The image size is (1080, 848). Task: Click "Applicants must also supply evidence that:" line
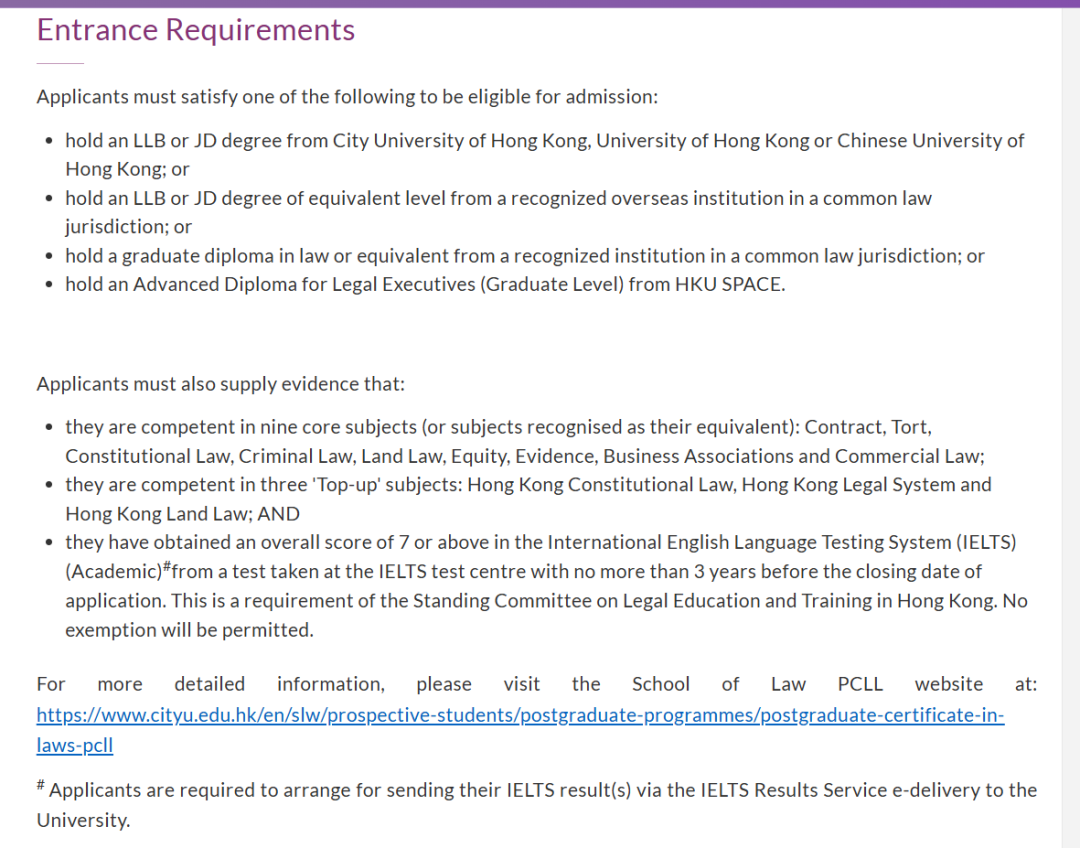(x=220, y=384)
